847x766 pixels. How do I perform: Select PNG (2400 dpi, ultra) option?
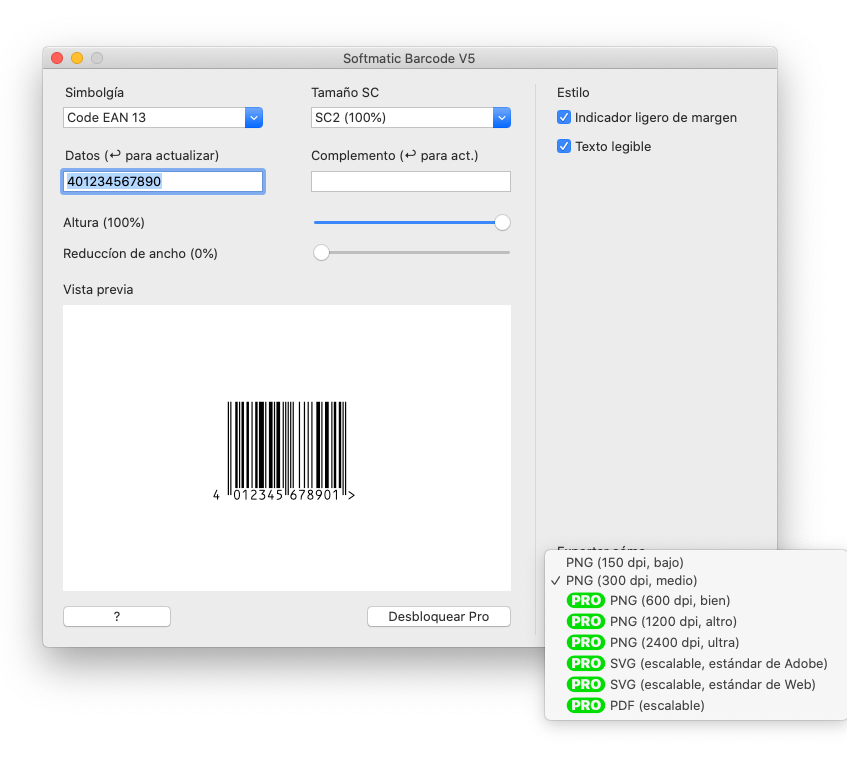point(674,643)
